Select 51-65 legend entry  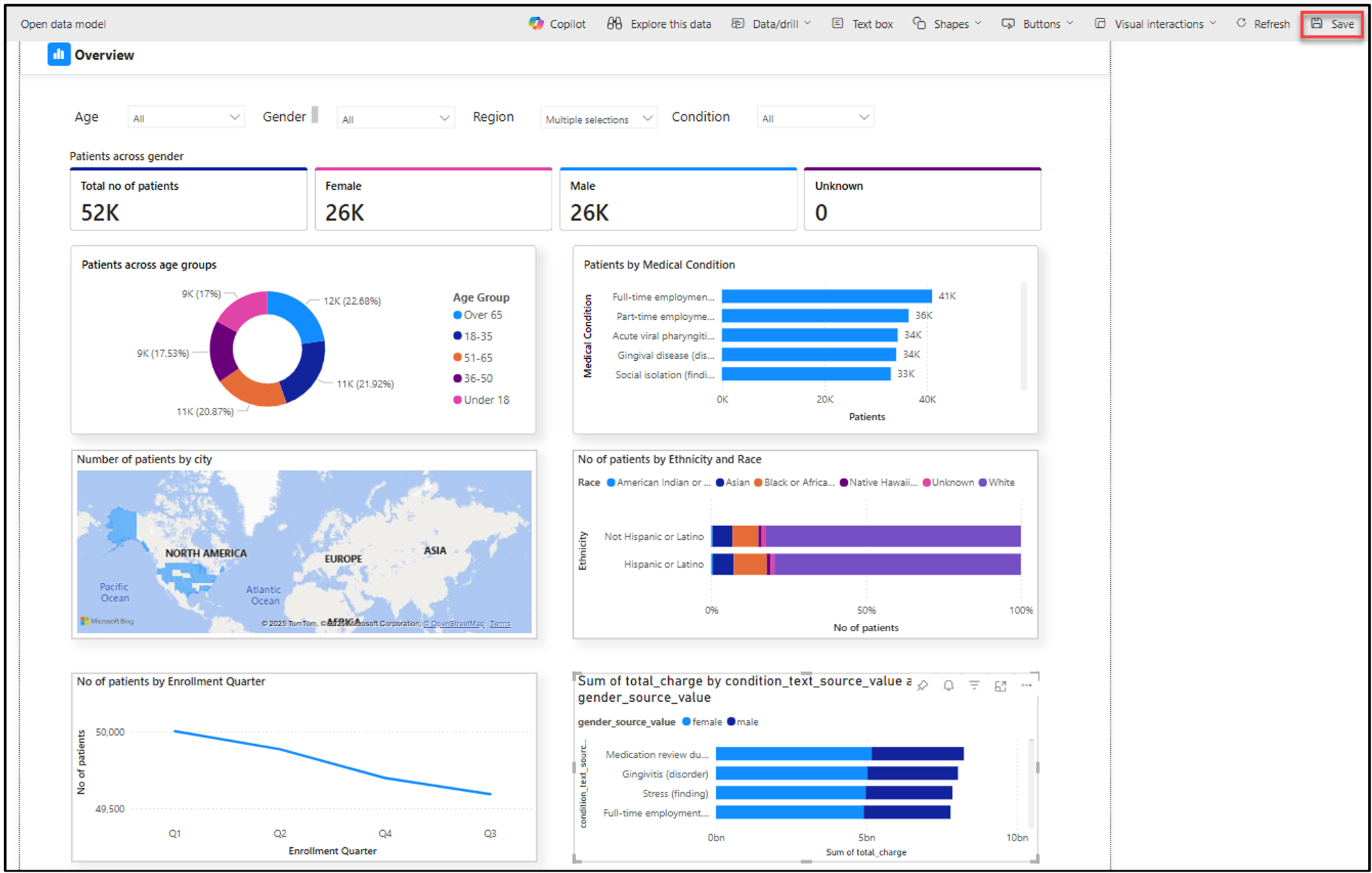(x=473, y=357)
